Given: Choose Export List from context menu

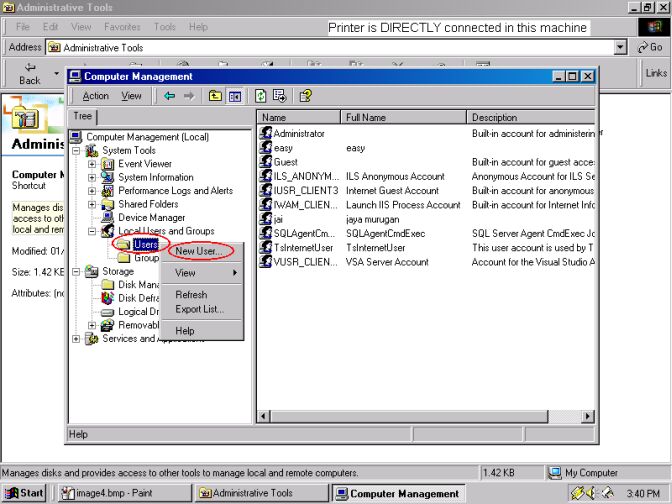Looking at the screenshot, I should (199, 309).
